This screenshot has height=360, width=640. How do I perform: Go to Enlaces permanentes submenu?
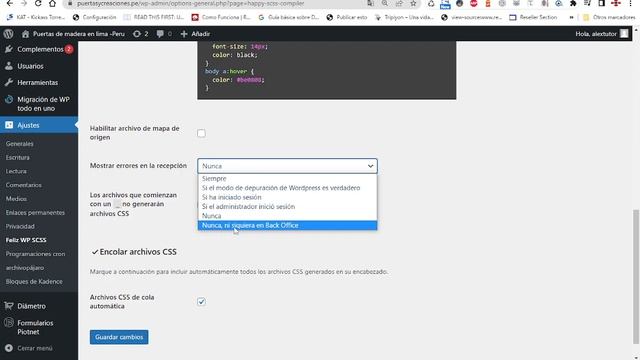(x=35, y=213)
